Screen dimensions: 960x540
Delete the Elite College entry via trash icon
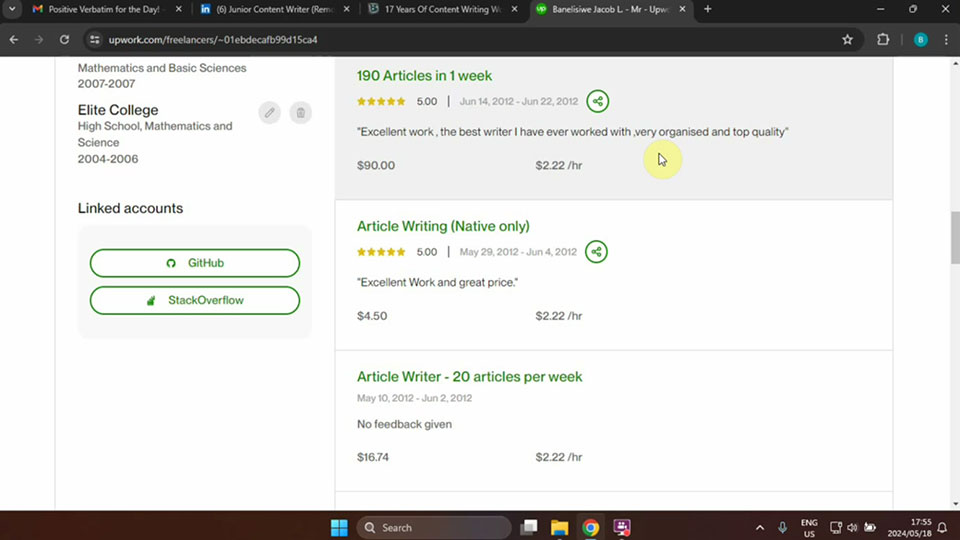301,113
